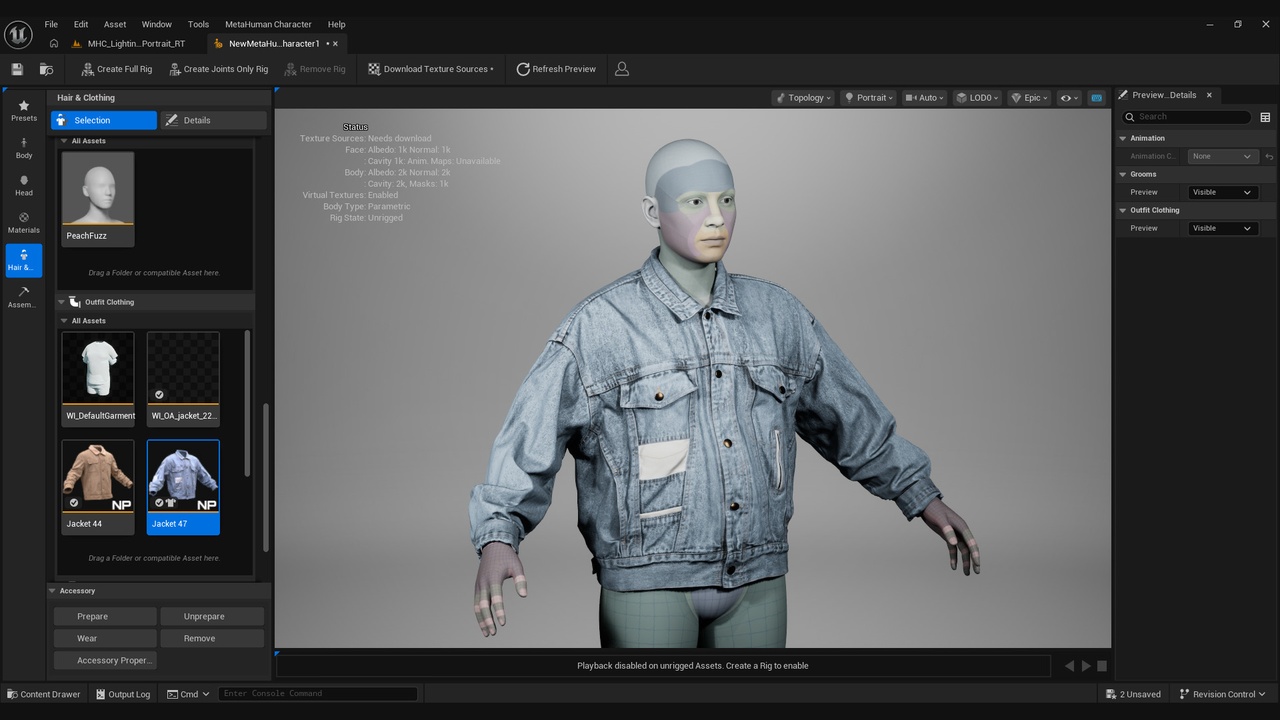Click the Prepare button

[105, 616]
